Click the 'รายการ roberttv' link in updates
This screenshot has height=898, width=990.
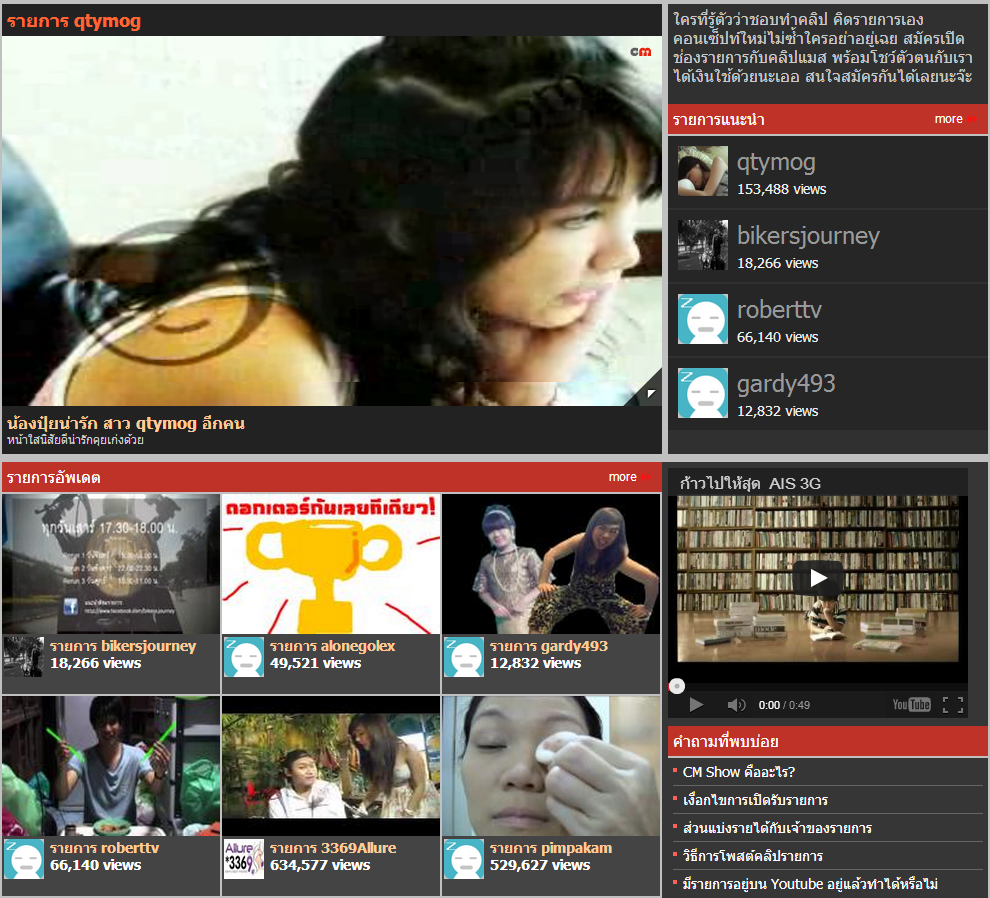[x=104, y=847]
